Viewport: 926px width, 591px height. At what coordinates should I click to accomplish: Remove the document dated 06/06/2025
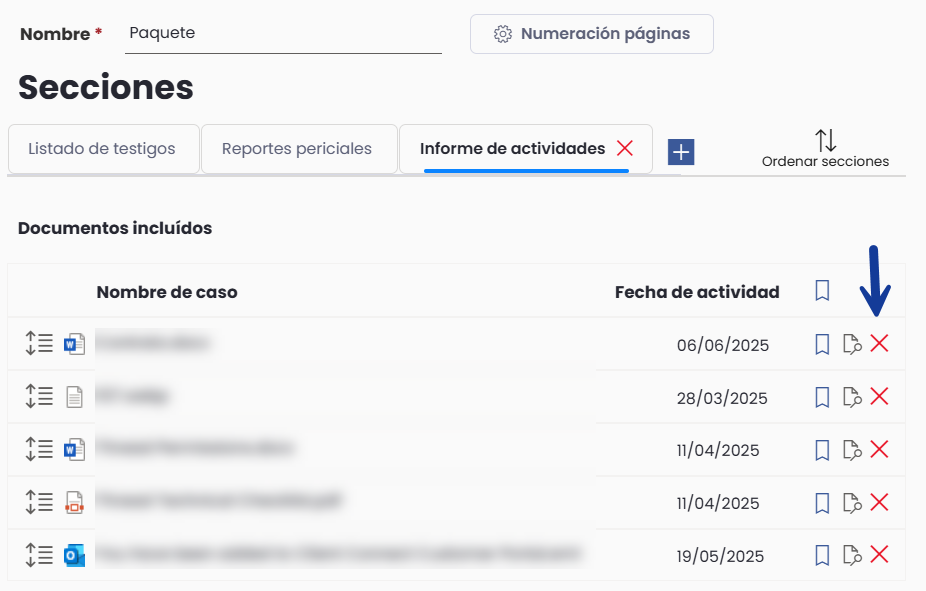(x=879, y=343)
